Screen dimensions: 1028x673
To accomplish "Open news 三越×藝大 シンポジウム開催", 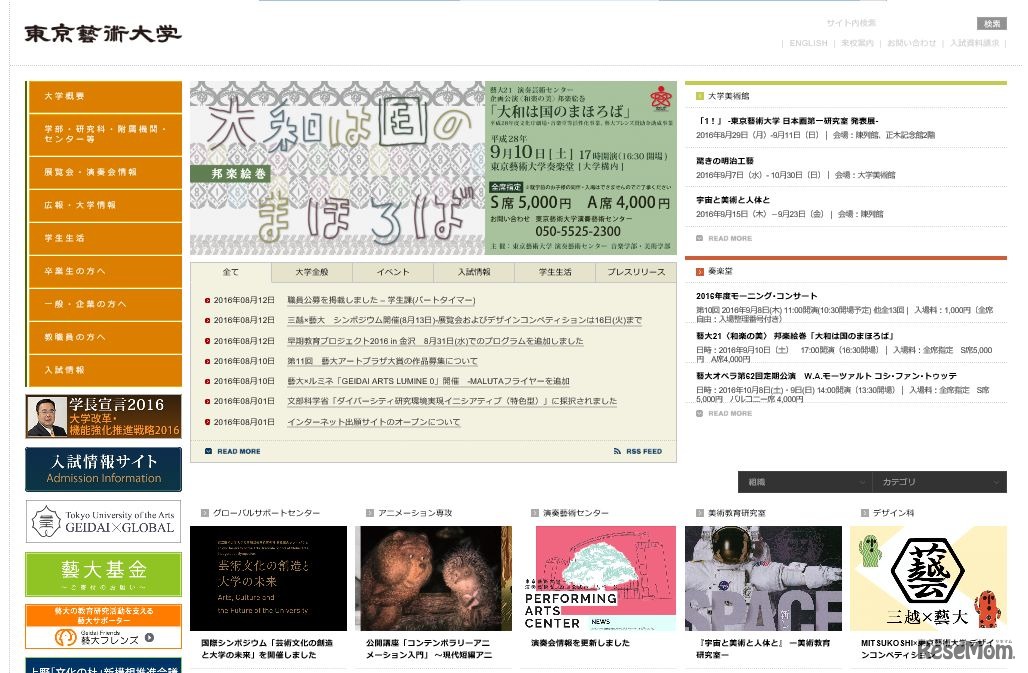I will tap(464, 320).
